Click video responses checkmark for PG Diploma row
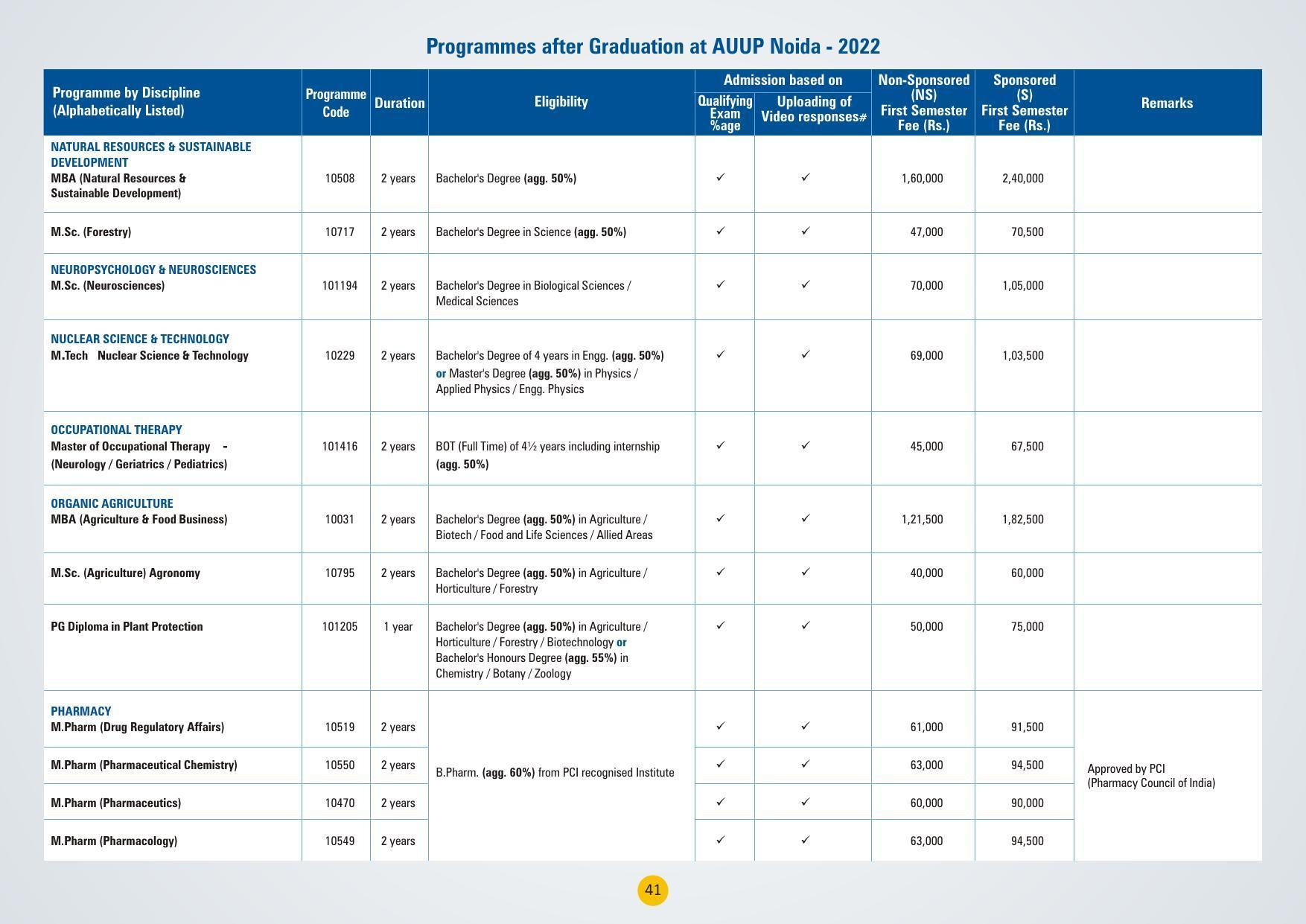Image resolution: width=1306 pixels, height=924 pixels. (805, 625)
